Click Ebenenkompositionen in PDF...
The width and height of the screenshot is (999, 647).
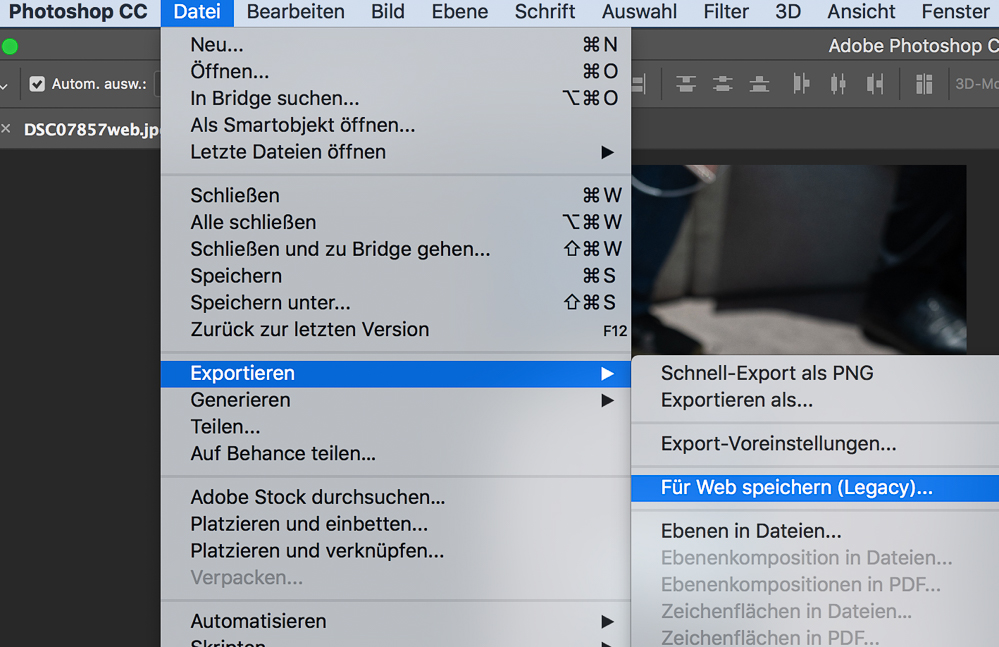tap(815, 585)
